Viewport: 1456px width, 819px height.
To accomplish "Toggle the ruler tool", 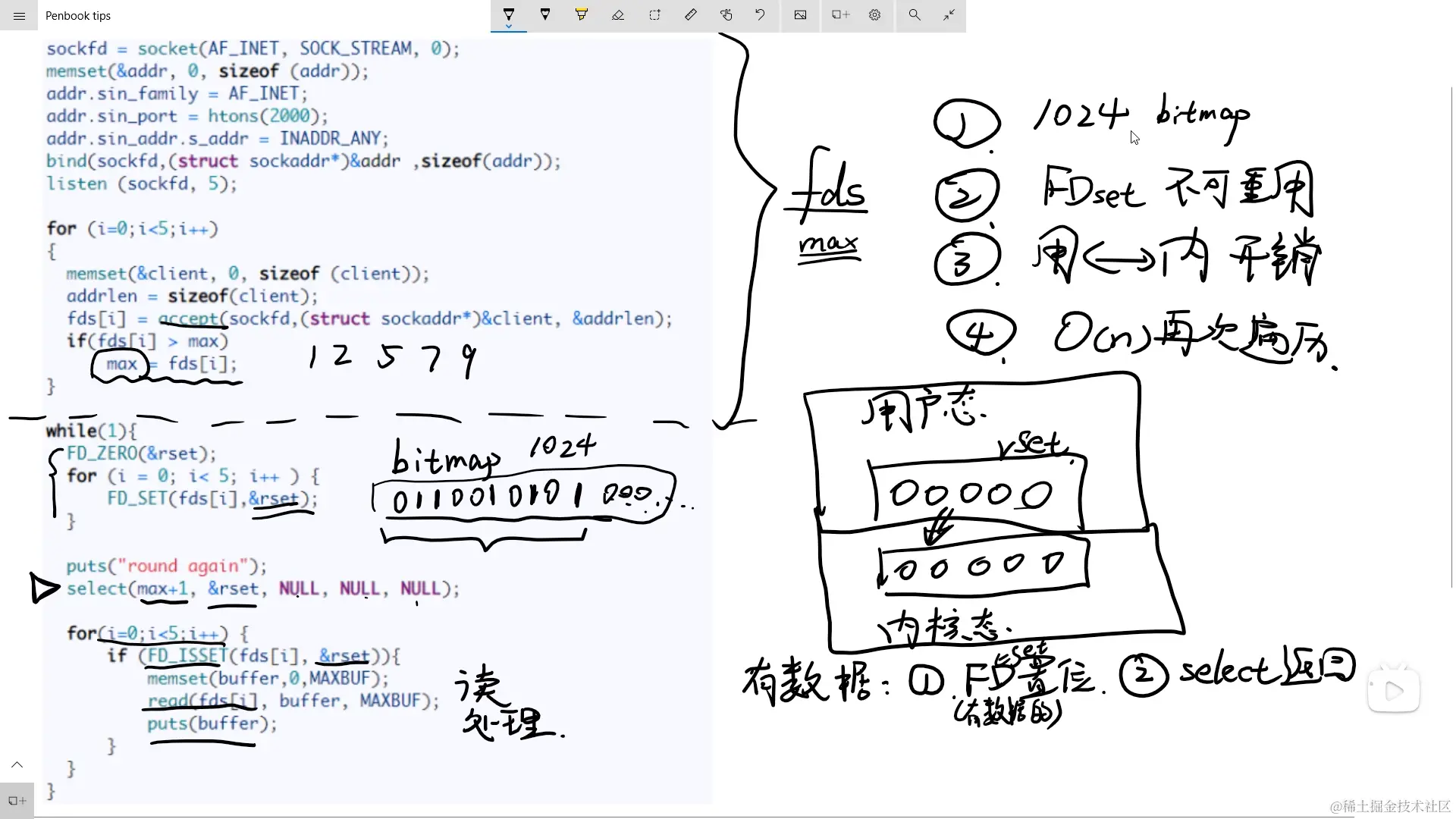I will point(691,14).
